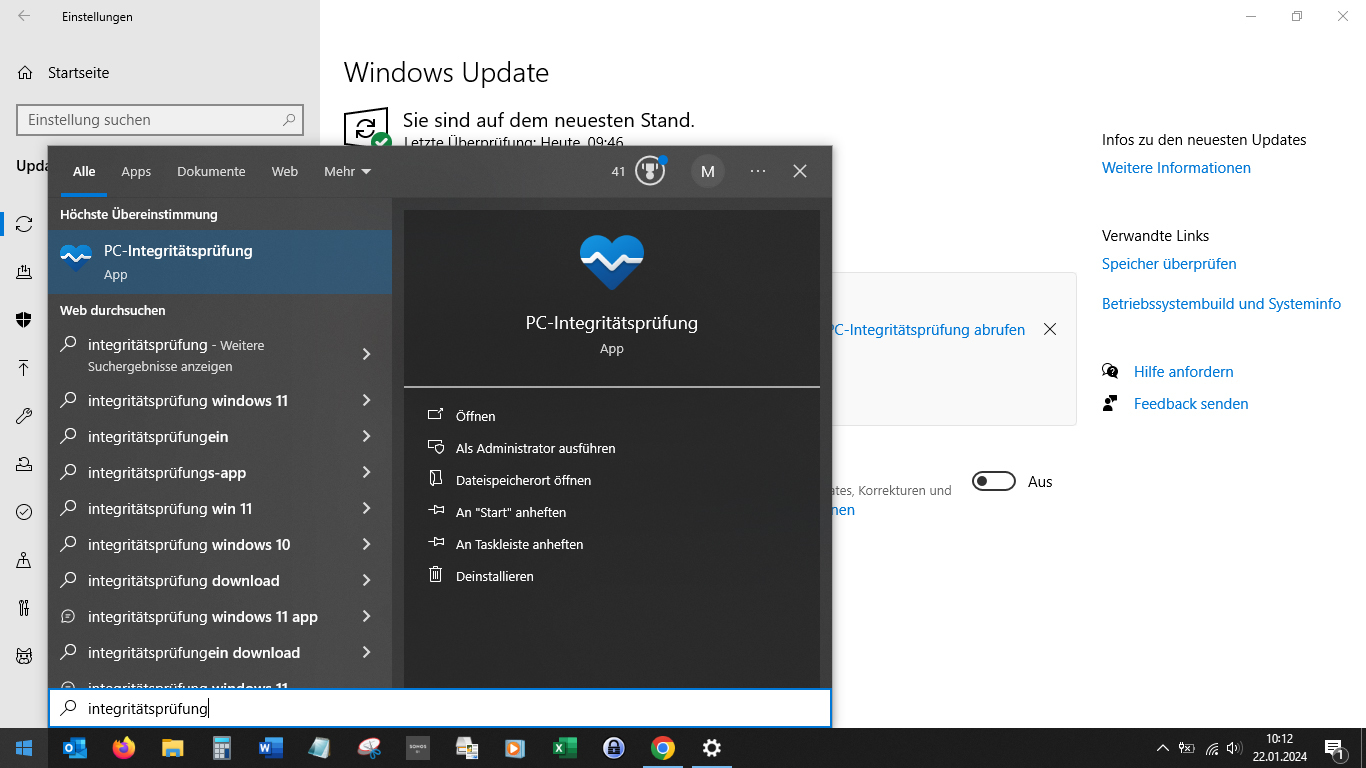Click the large heart app icon in preview
The image size is (1366, 768).
click(612, 263)
